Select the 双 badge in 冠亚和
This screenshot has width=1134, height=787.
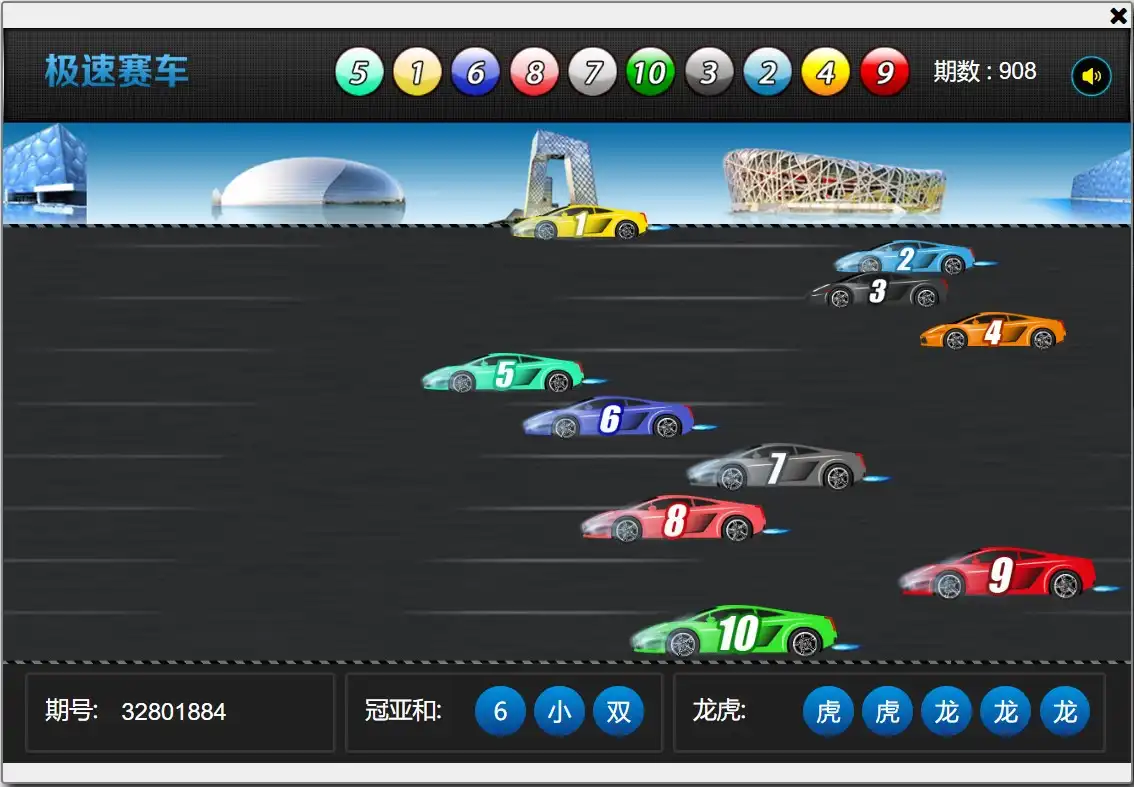[x=618, y=711]
